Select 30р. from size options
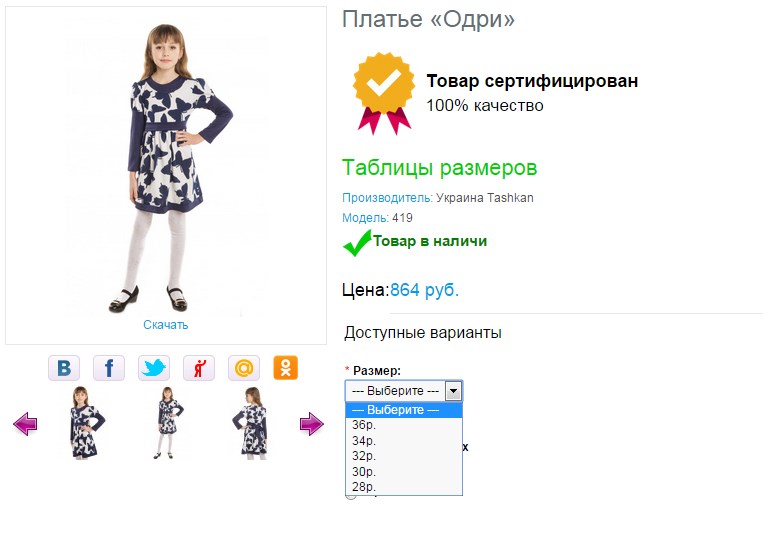 [364, 471]
